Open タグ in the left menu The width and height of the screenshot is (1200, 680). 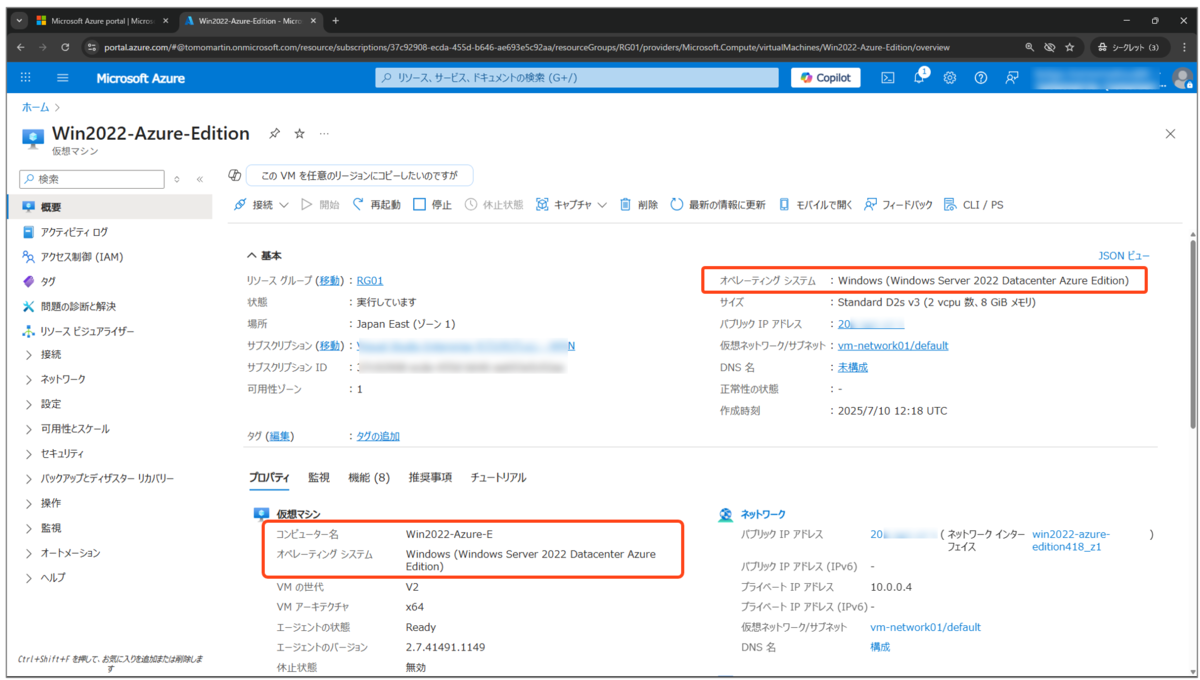[x=48, y=282]
